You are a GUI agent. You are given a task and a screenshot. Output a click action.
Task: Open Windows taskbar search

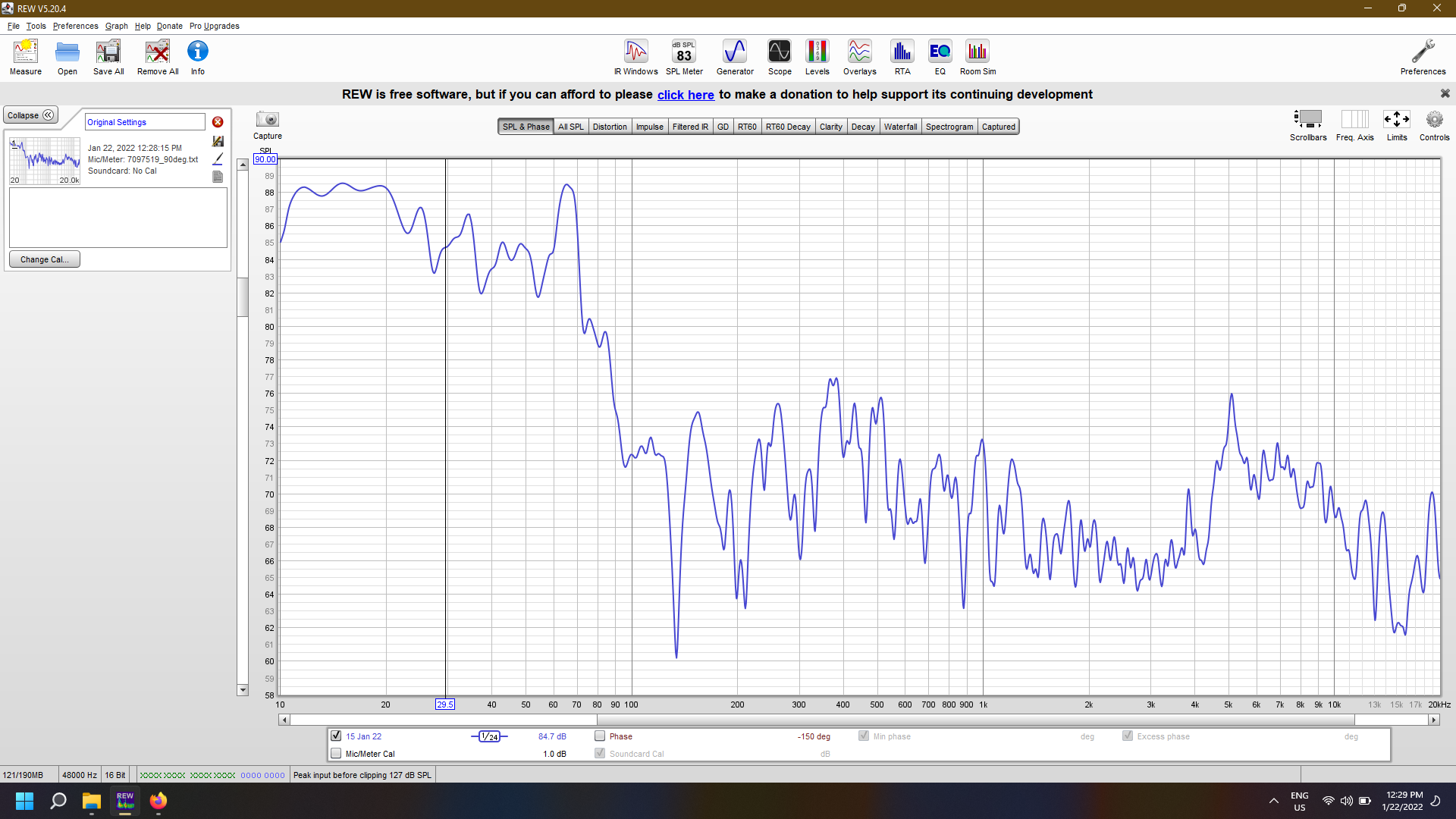(x=58, y=801)
